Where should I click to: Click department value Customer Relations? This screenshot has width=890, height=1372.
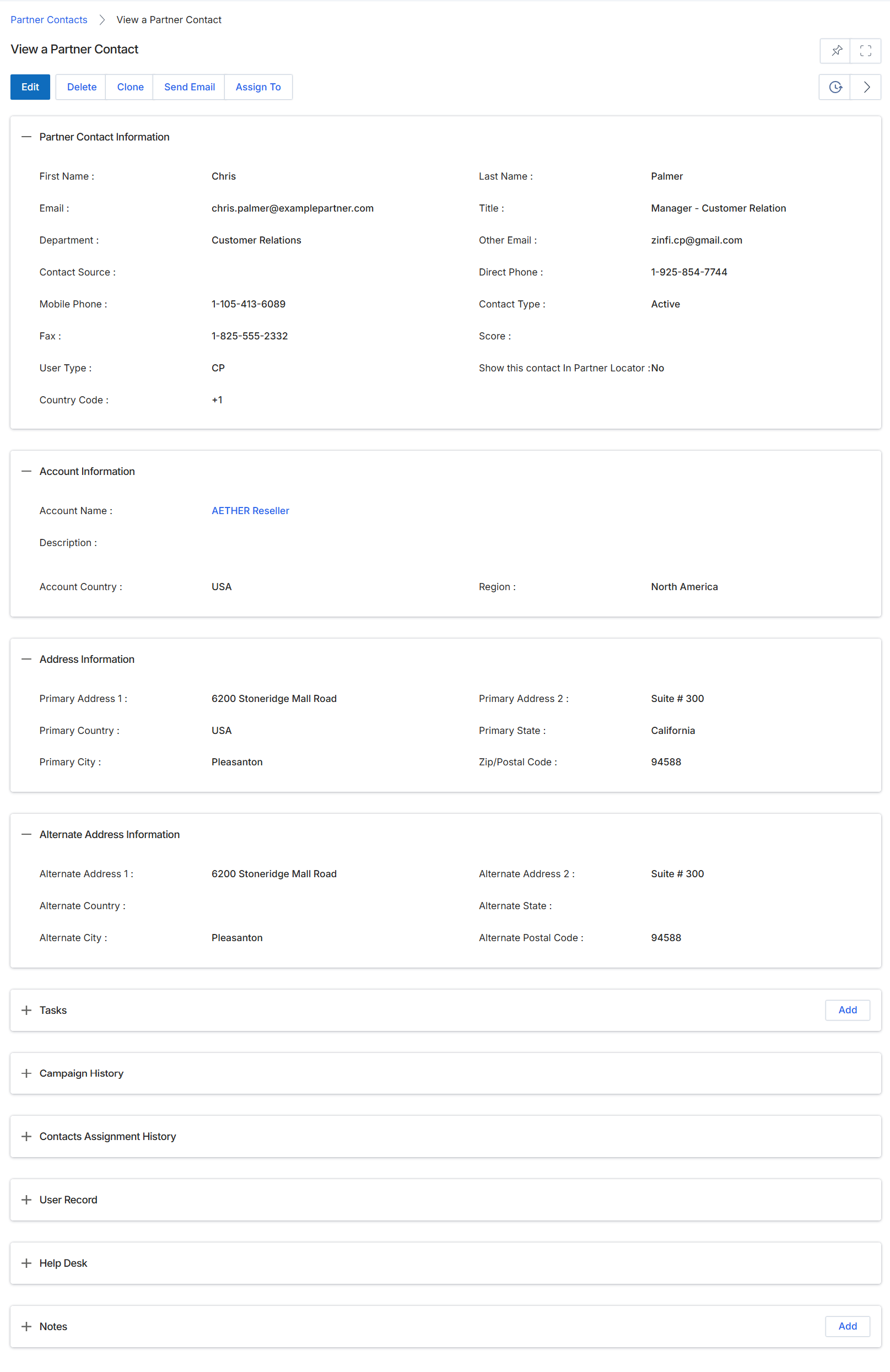(256, 240)
